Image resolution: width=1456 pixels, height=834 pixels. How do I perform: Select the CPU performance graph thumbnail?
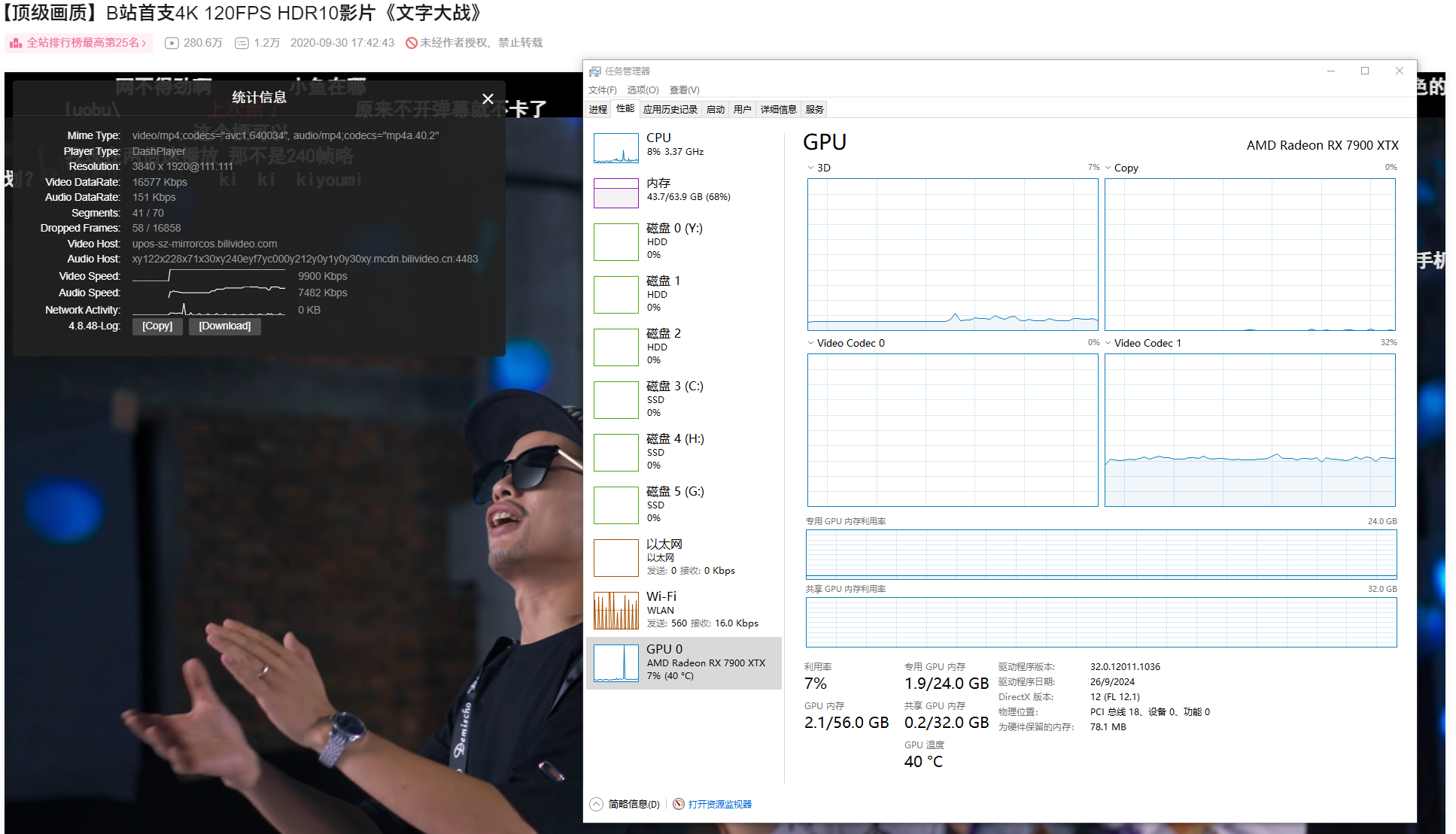point(616,148)
